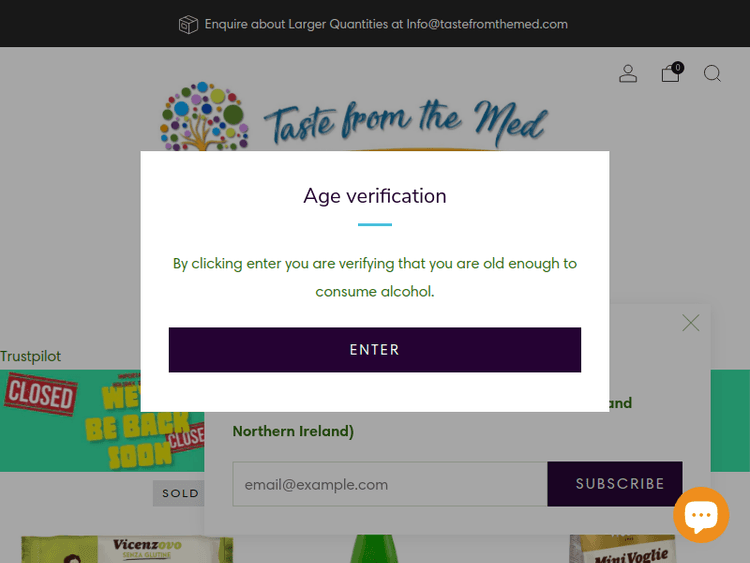Screen dimensions: 750x563
Task: Click the cart item count badge
Action: coord(678,67)
